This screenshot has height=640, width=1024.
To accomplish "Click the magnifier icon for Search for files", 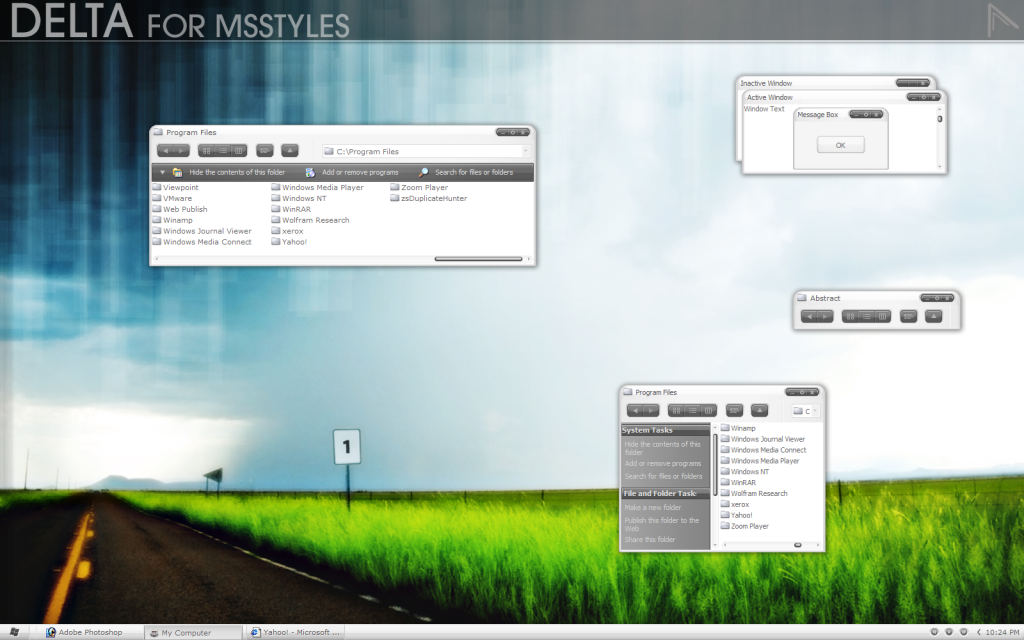I will (x=424, y=172).
